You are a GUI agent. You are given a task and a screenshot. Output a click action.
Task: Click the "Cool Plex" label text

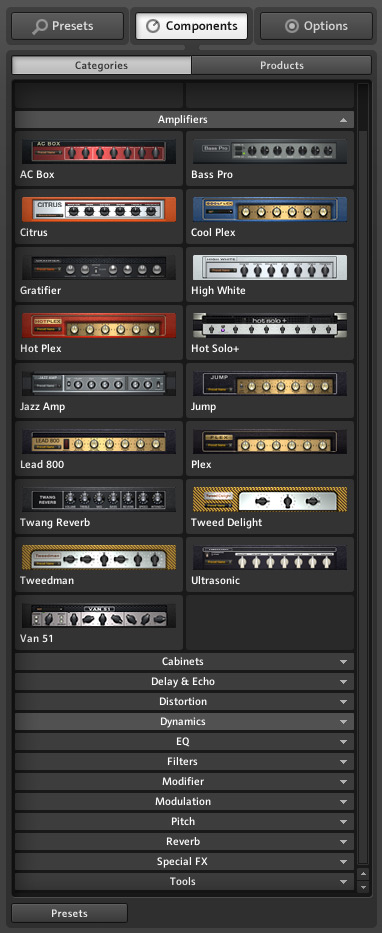click(213, 233)
